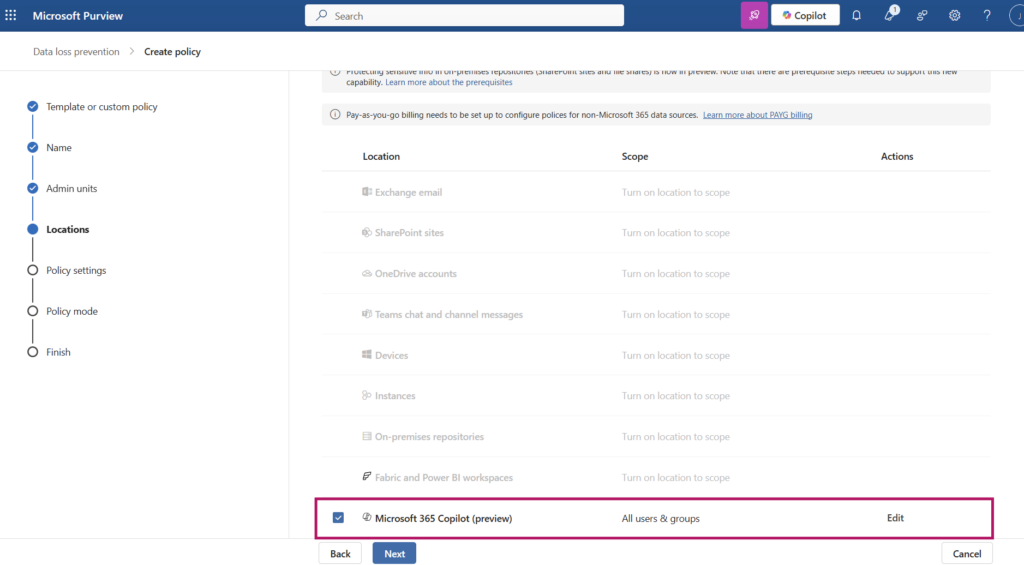Open the notifications bell
The image size is (1024, 565).
click(856, 15)
